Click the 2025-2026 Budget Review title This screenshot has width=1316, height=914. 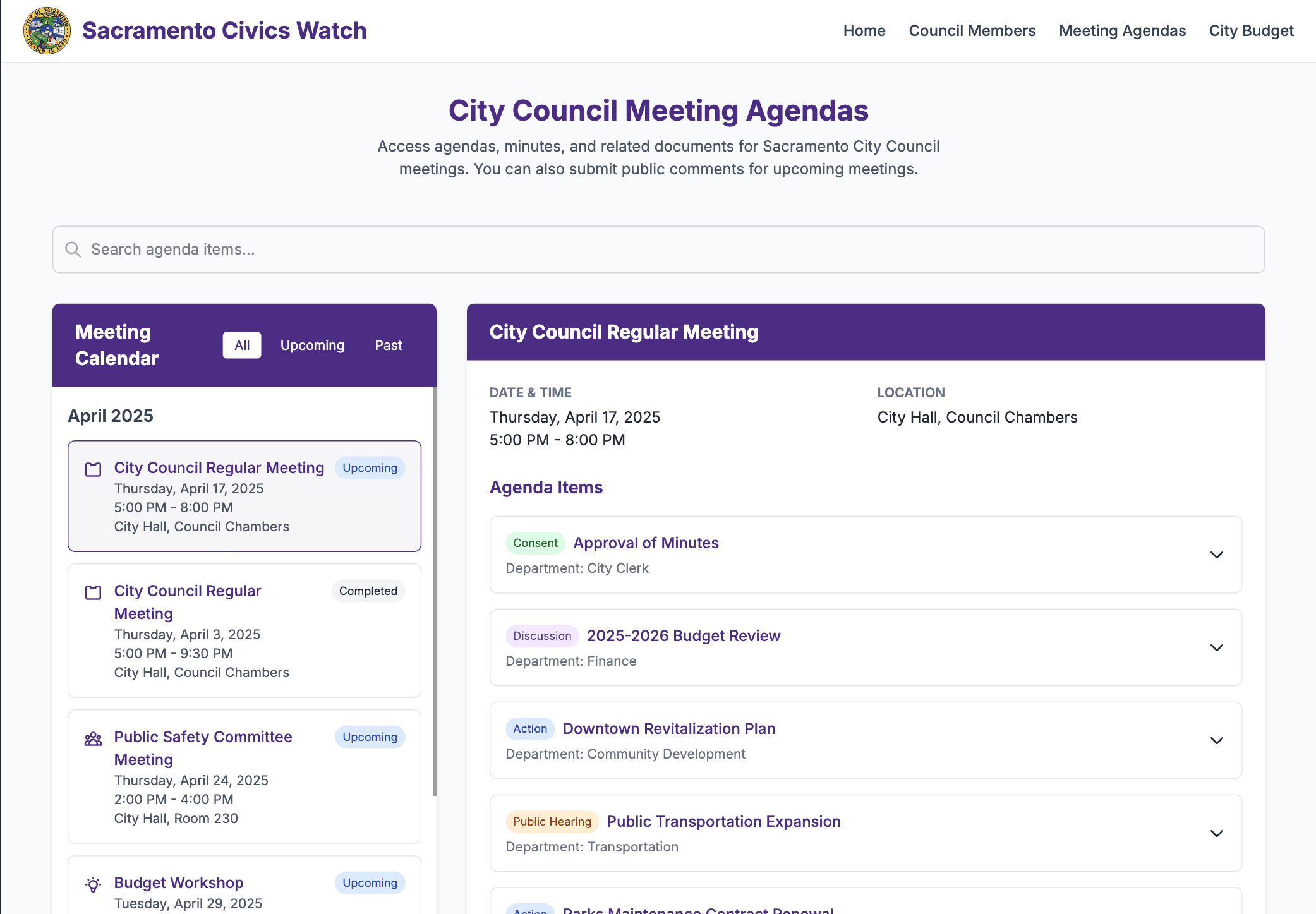click(684, 635)
